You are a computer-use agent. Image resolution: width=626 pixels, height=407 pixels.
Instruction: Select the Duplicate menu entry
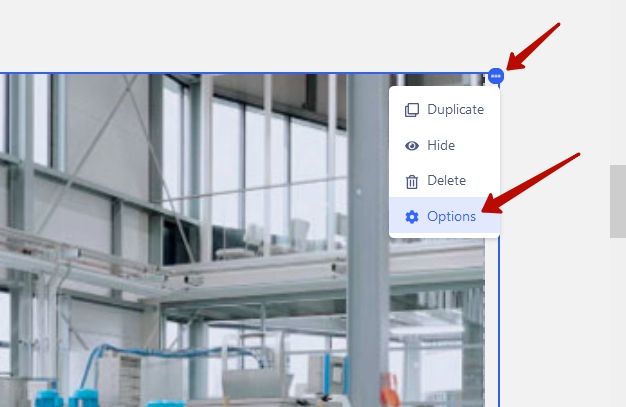444,109
